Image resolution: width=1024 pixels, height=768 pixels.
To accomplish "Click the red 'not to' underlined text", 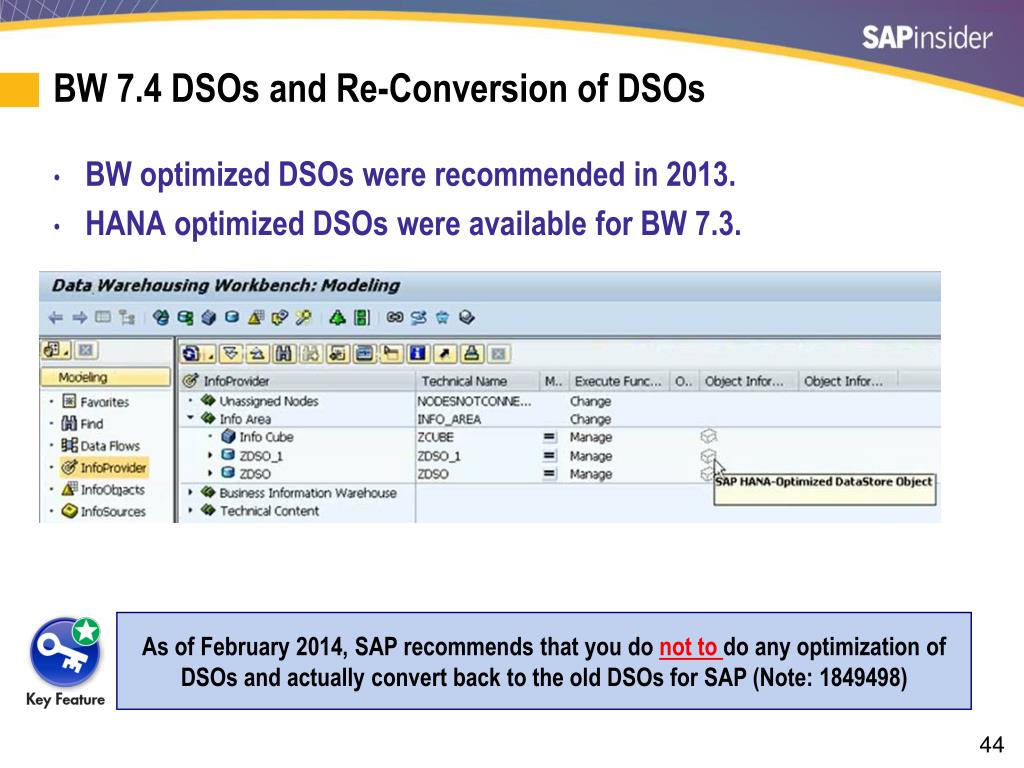I will click(x=689, y=647).
